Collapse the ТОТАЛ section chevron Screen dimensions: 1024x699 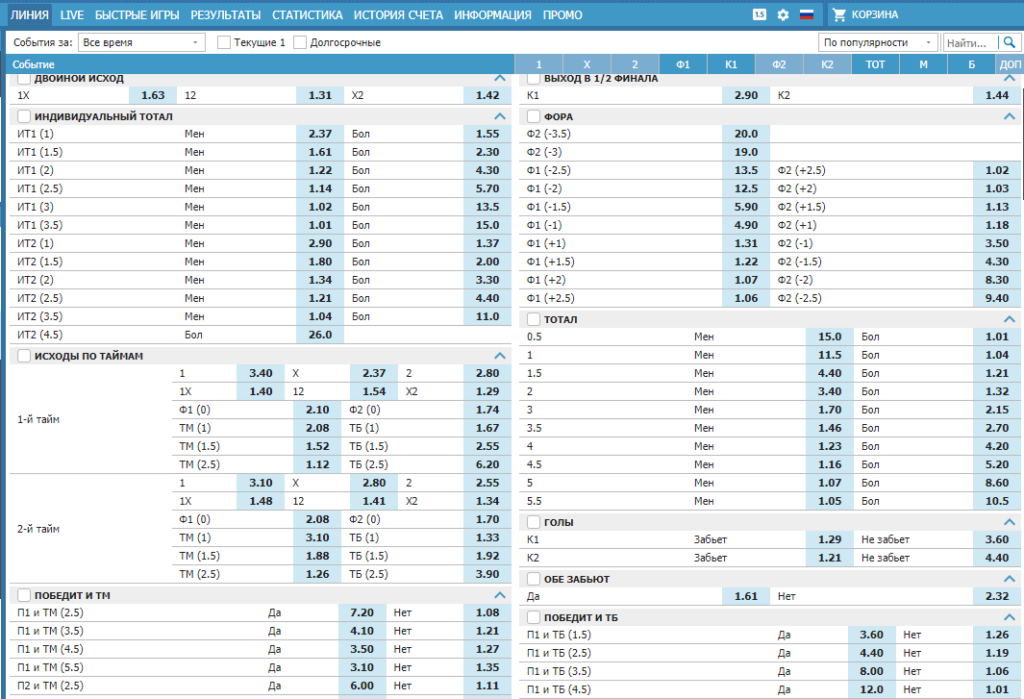coord(1009,319)
